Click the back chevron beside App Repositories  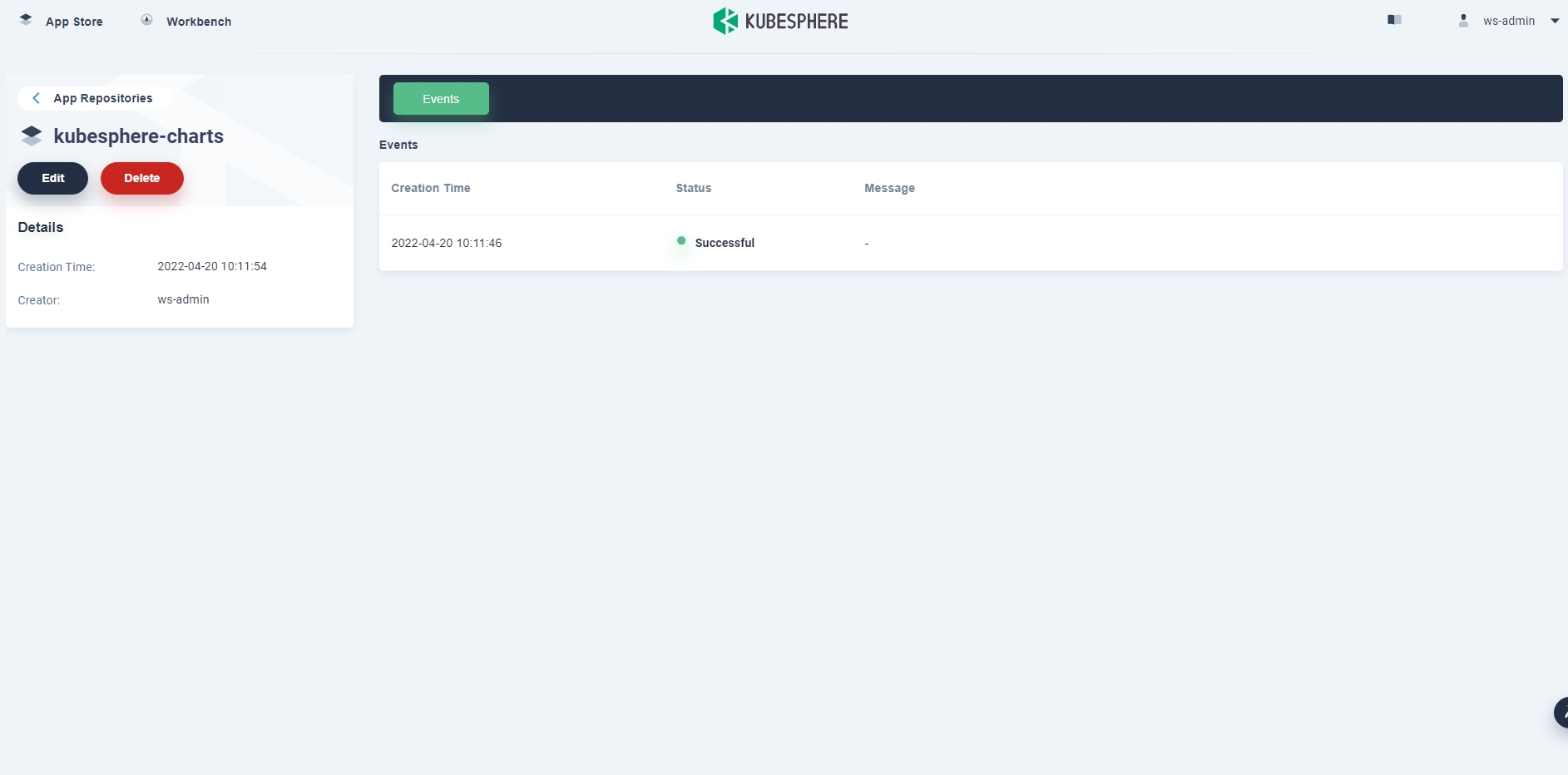pos(36,98)
